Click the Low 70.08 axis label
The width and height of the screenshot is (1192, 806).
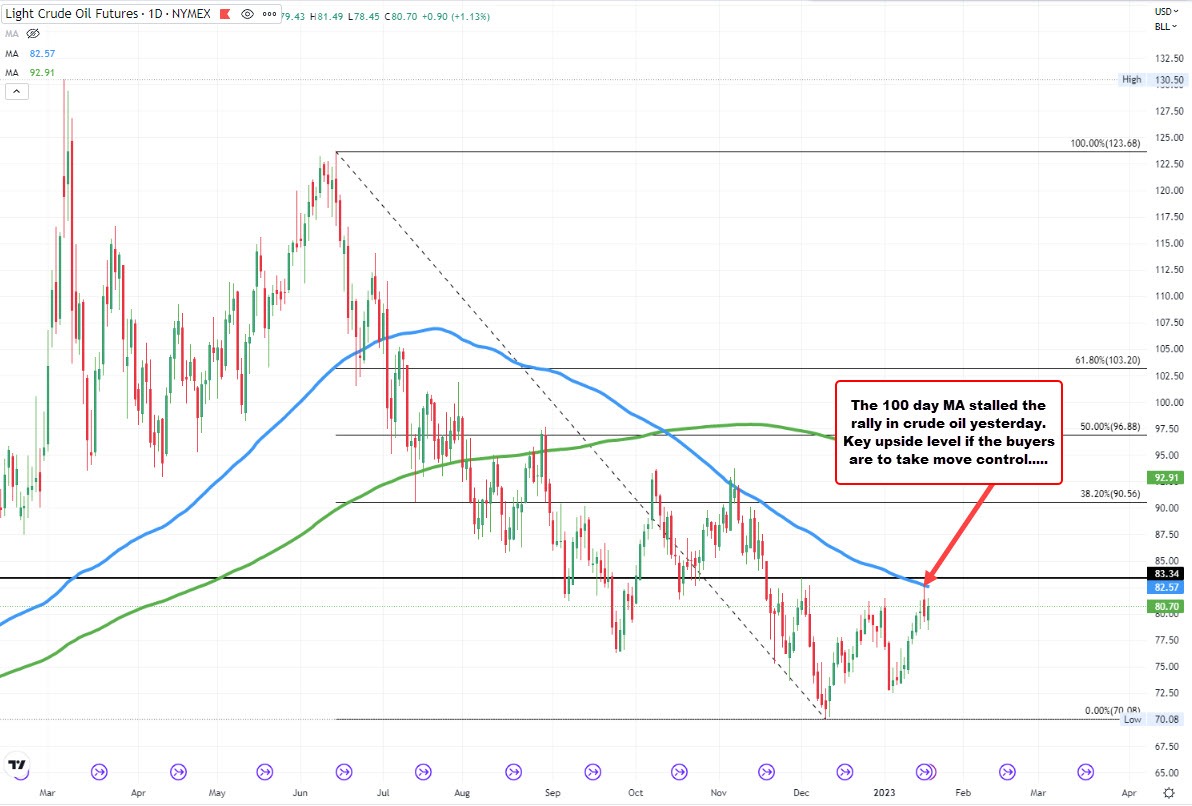coord(1152,719)
